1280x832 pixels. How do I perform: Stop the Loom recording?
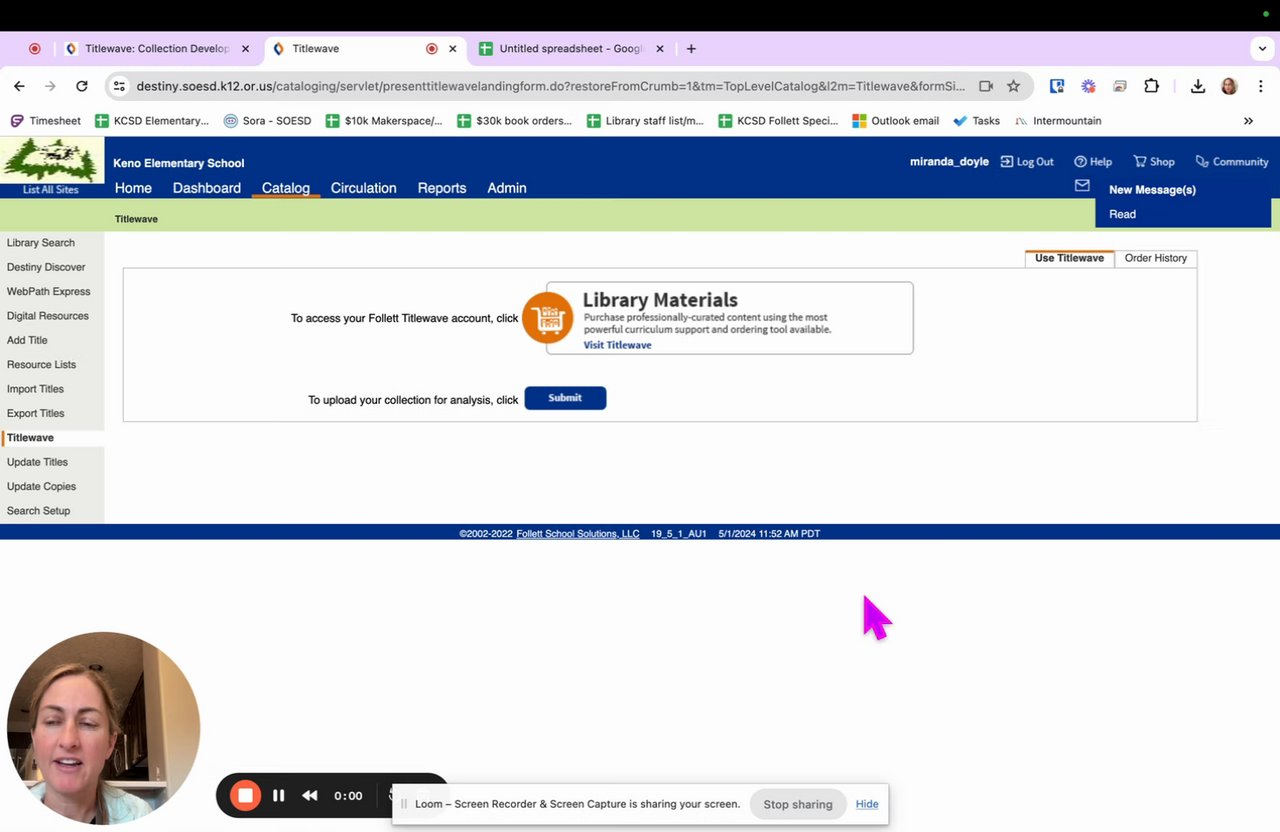245,795
